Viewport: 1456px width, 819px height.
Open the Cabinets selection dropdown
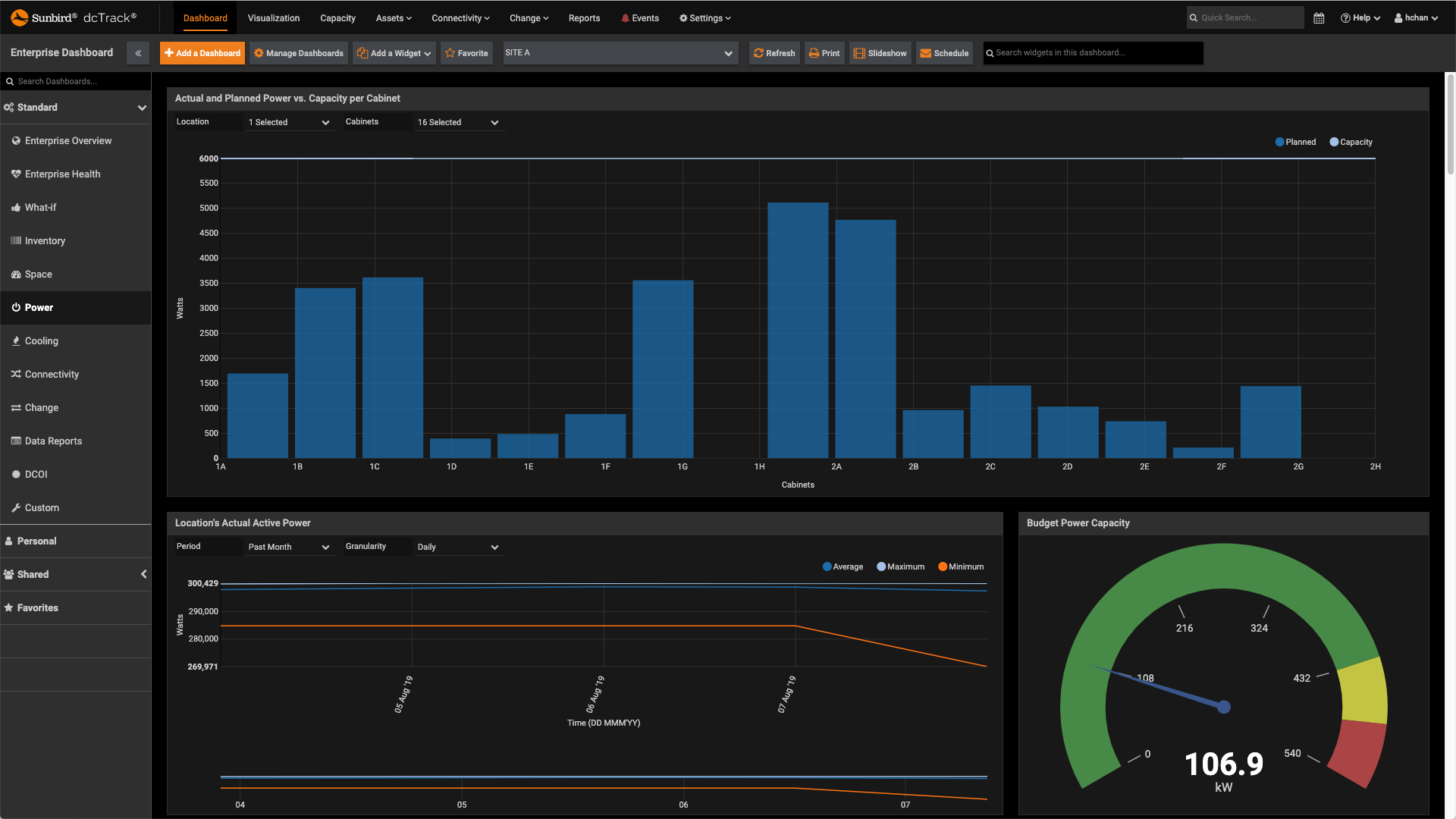[458, 121]
